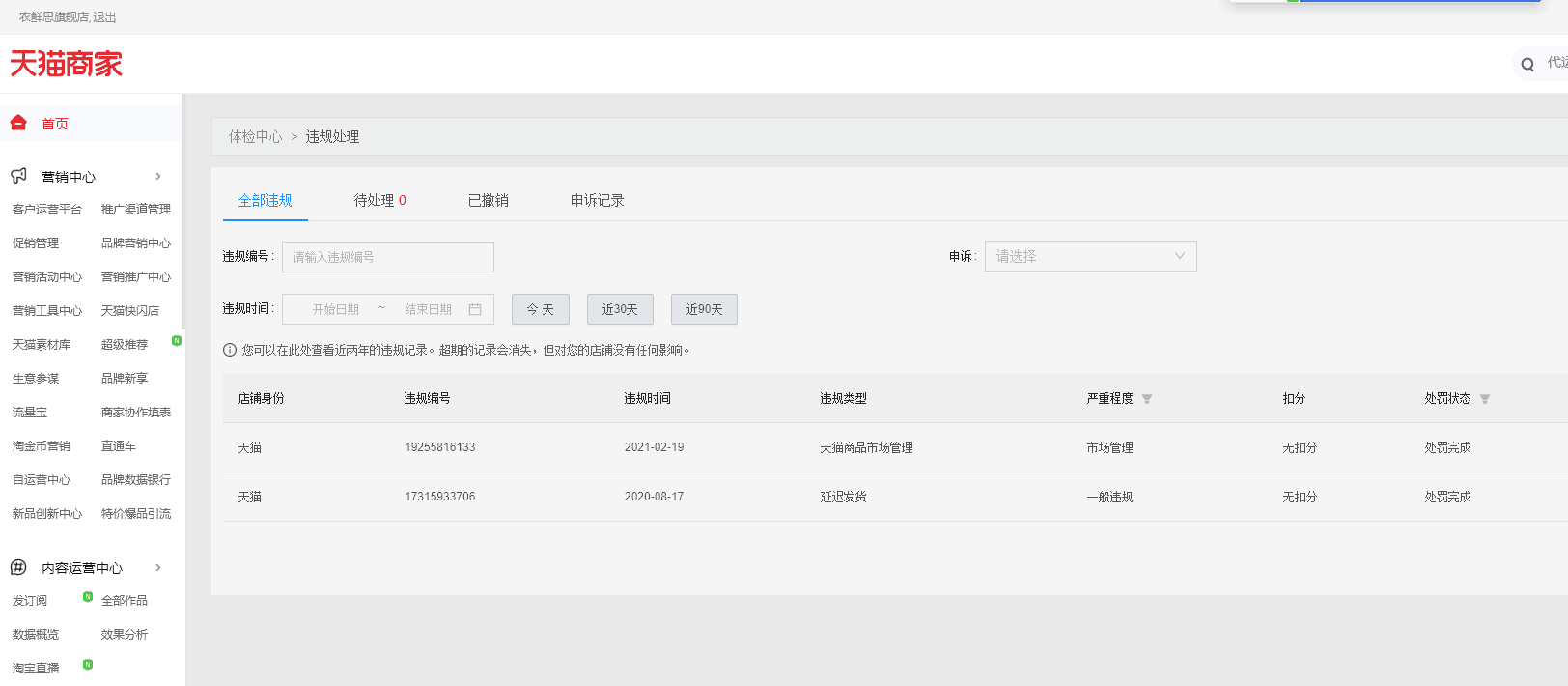This screenshot has width=1568, height=686.
Task: Click the 近90天 filter button
Action: click(704, 309)
